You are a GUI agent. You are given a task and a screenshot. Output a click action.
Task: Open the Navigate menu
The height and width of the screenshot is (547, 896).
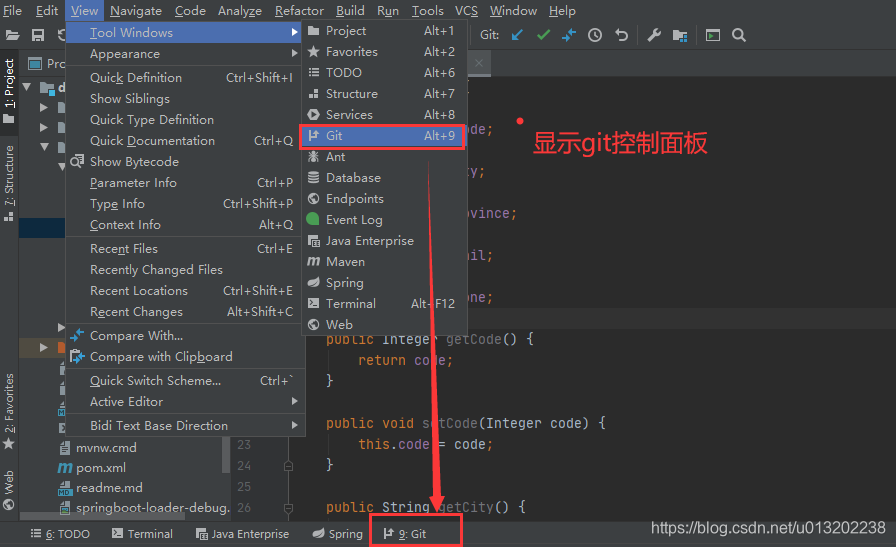pyautogui.click(x=136, y=11)
